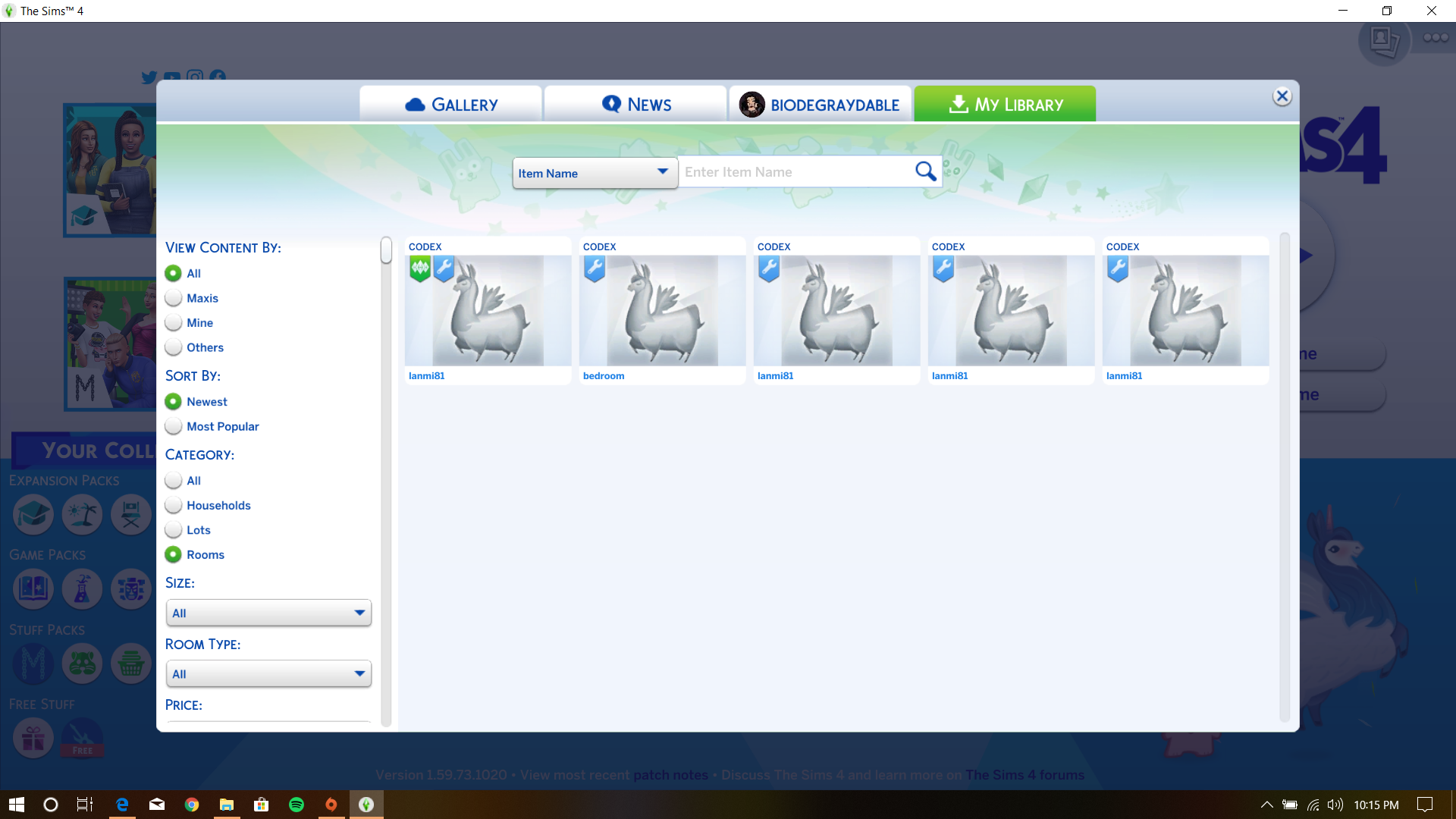
Task: Click the lanmi81 creator name under first item
Action: pyautogui.click(x=427, y=375)
